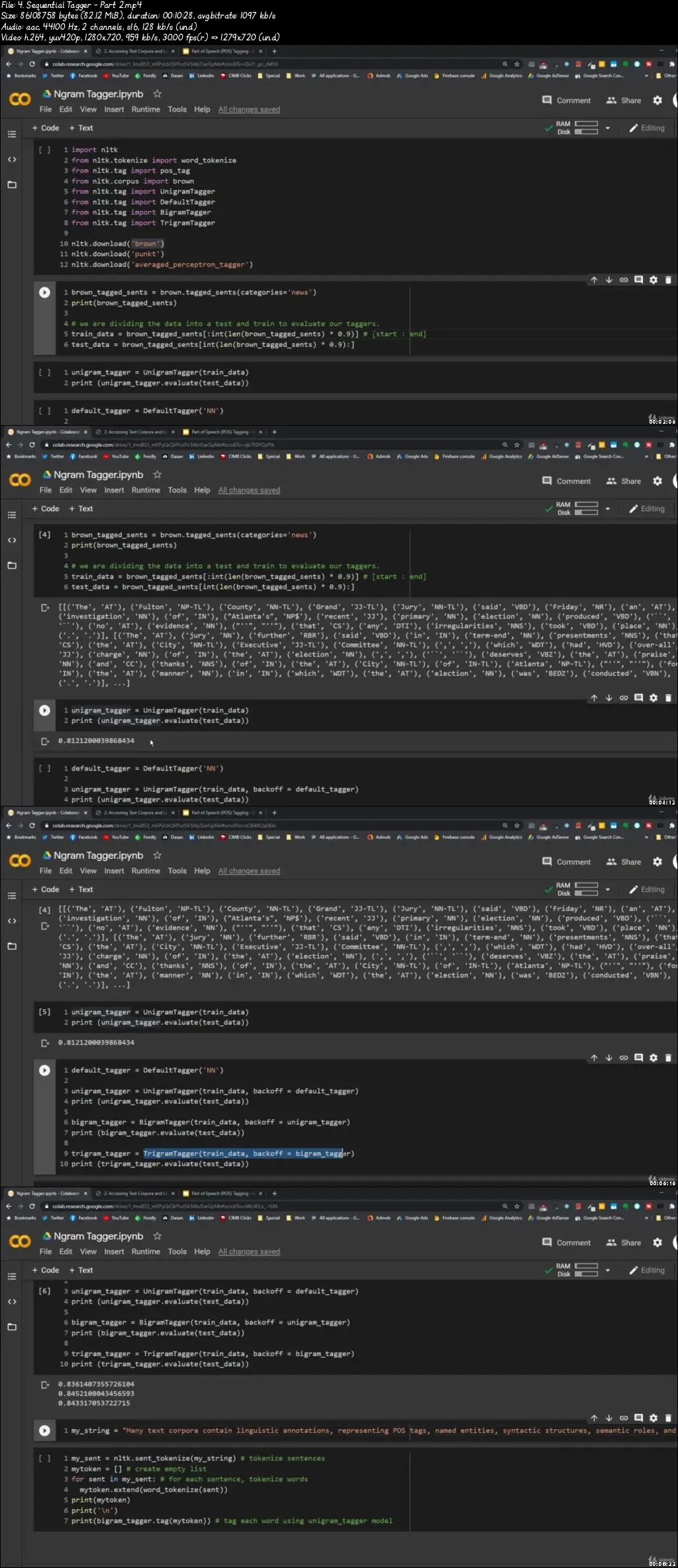
Task: Run the unigram_tagger evaluate cell in second frame
Action: [x=44, y=710]
